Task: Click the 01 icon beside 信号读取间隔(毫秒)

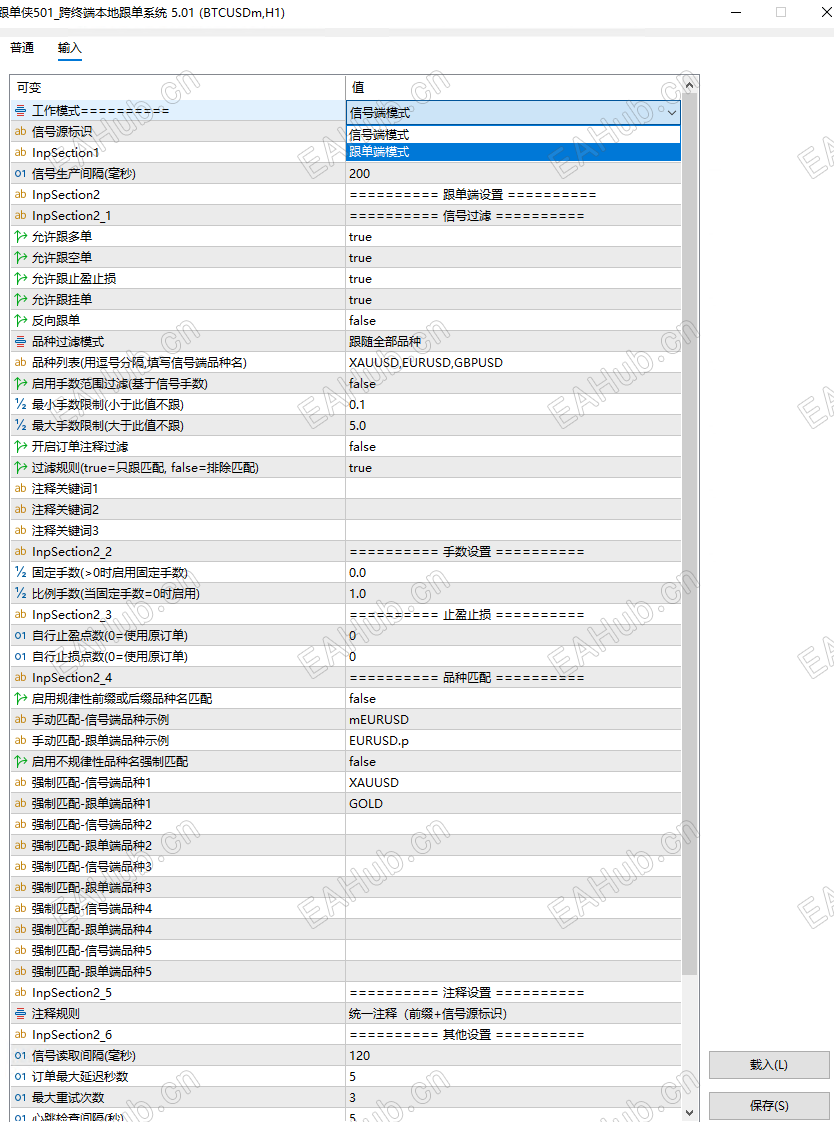Action: click(20, 1055)
